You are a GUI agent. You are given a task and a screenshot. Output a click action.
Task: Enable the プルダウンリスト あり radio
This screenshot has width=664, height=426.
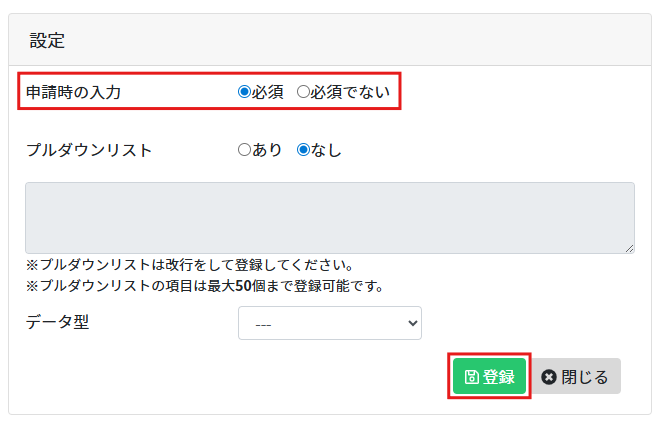tap(244, 151)
